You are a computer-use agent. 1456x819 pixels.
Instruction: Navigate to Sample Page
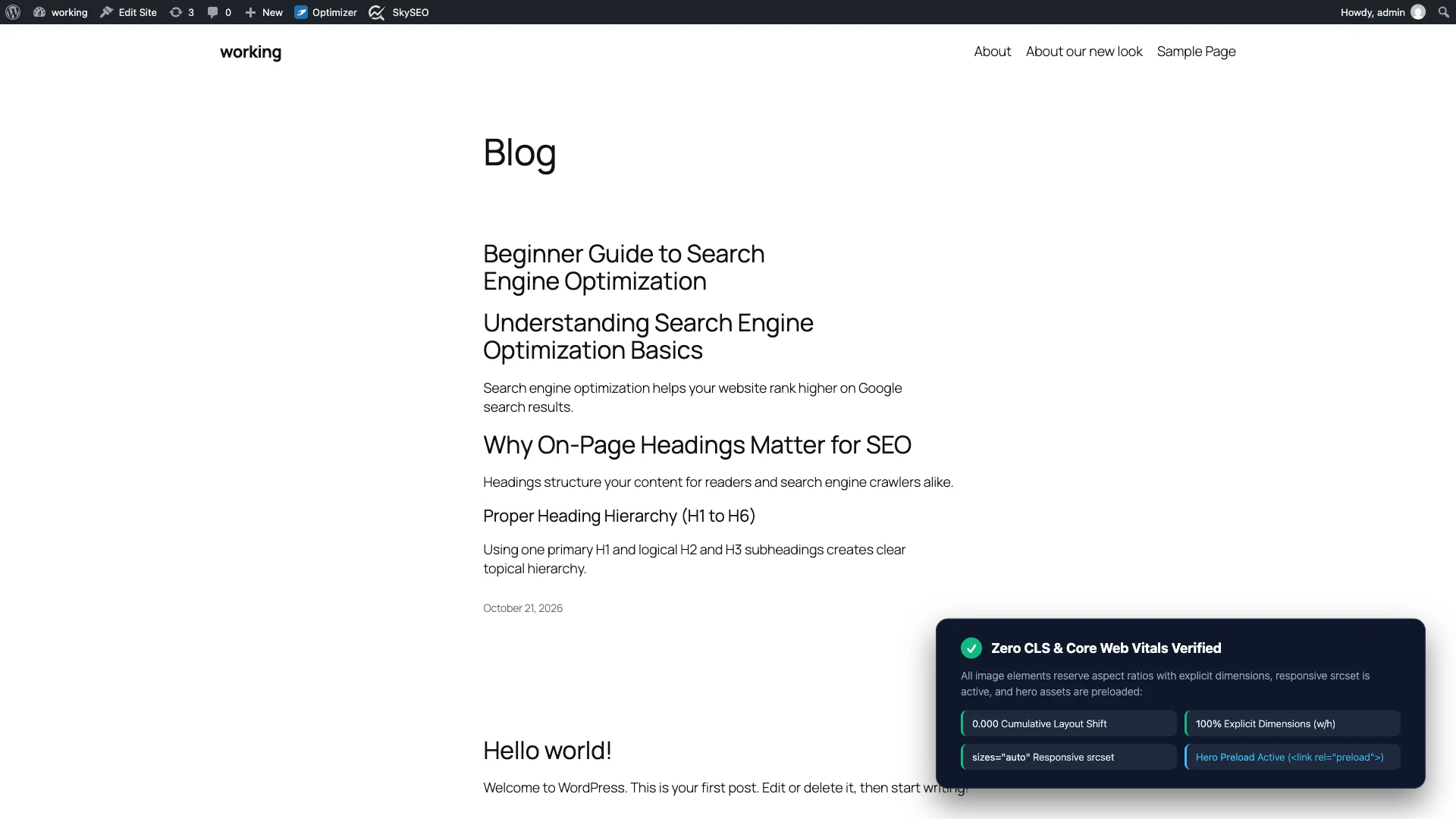click(1197, 52)
